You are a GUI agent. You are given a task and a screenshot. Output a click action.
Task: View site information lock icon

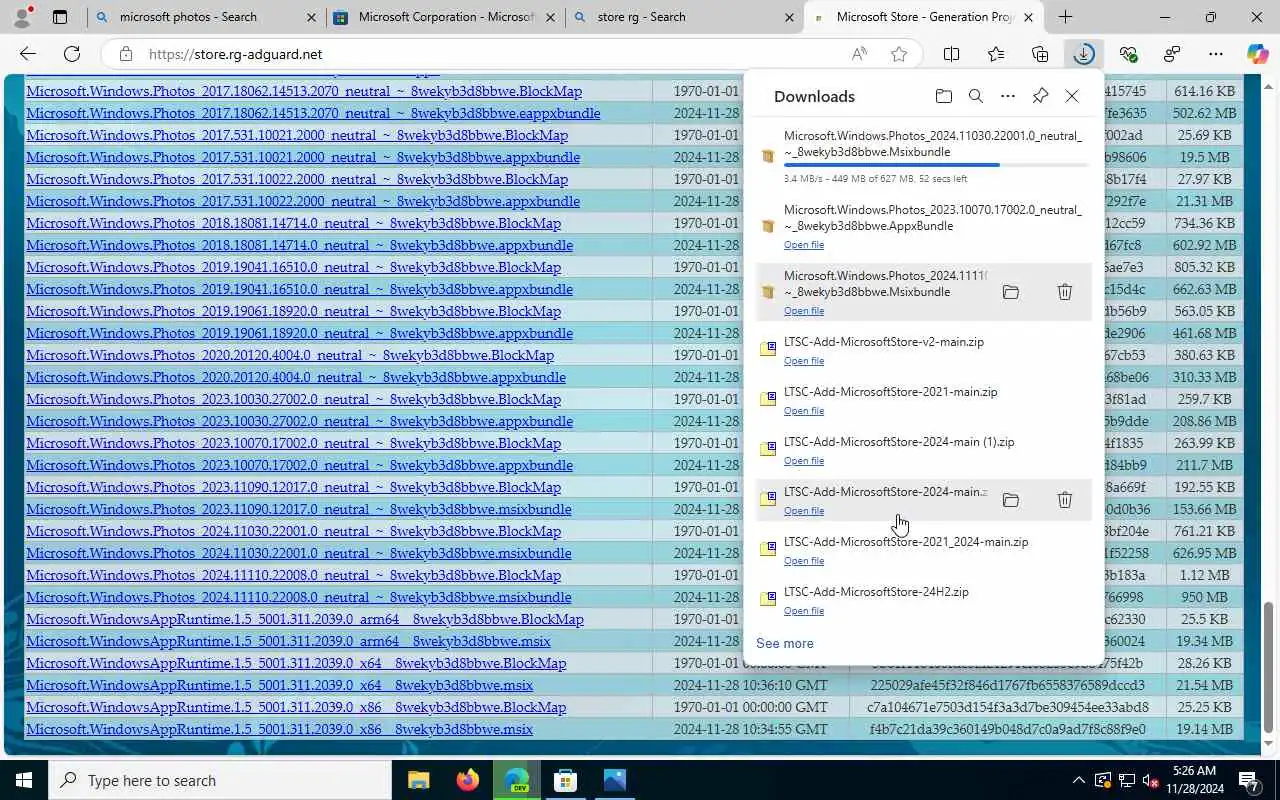point(125,54)
